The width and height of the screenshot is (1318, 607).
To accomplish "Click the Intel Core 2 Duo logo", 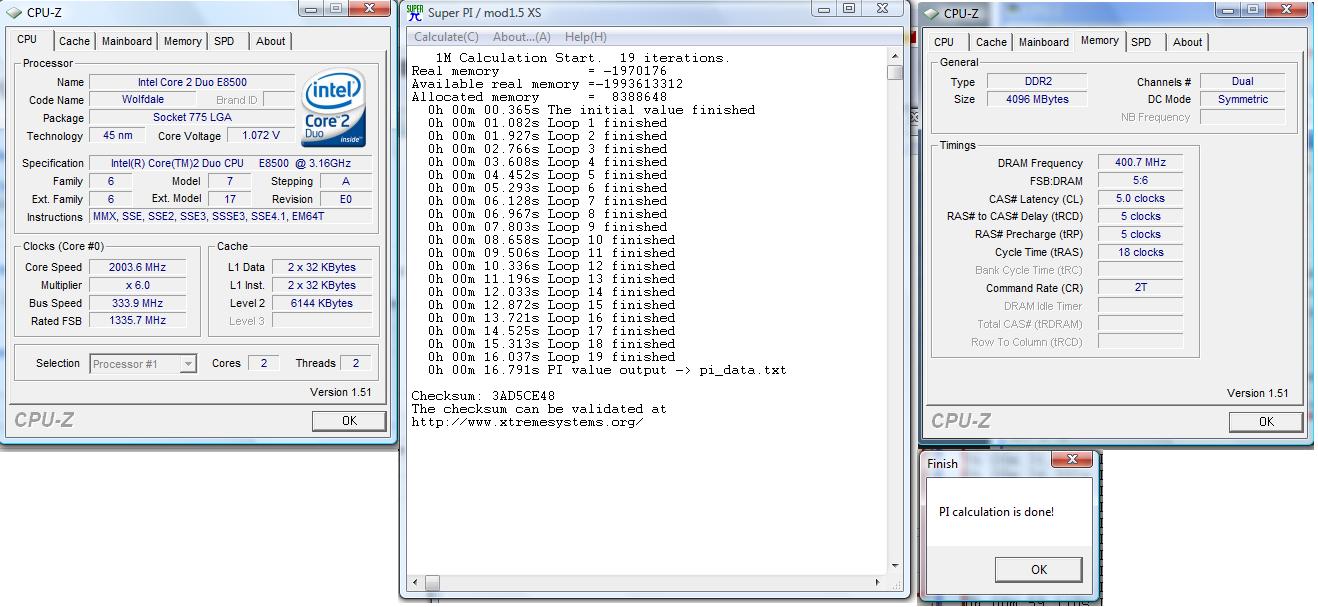I will (334, 107).
